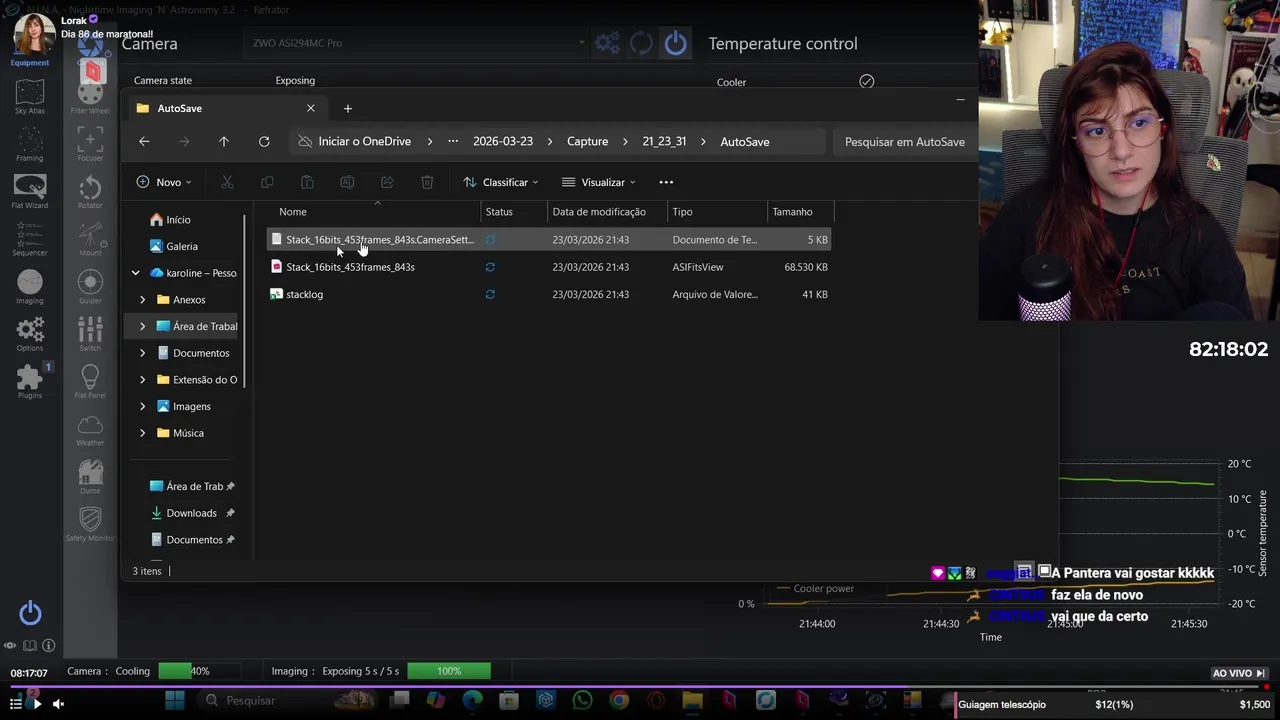Open Galeria in navigation pane
1280x720 pixels.
[173, 246]
